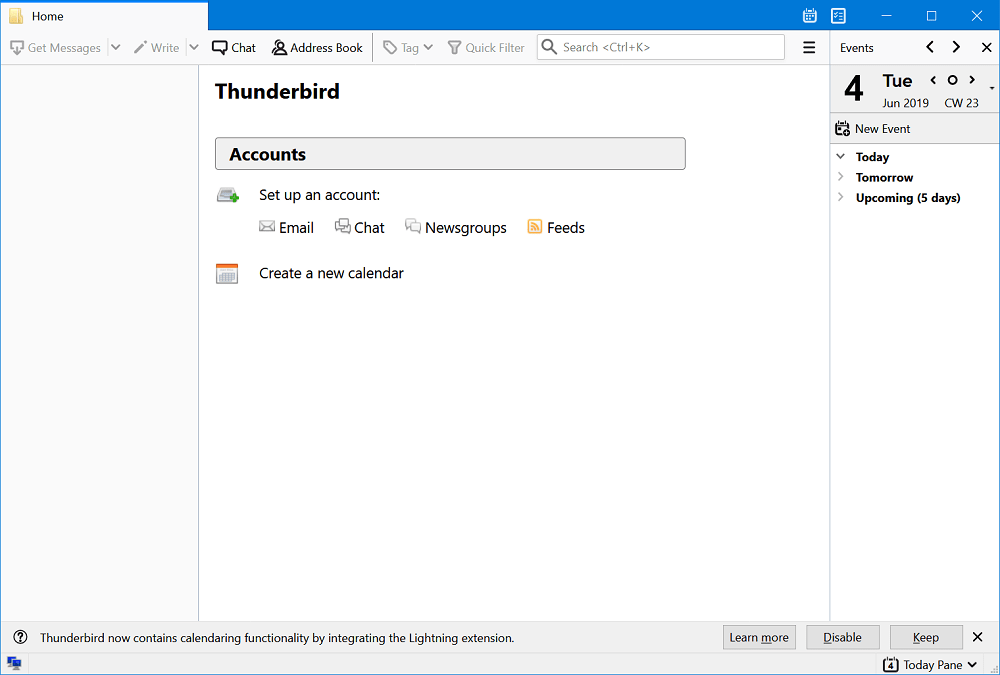Click Create a new calendar
The height and width of the screenshot is (675, 1000).
(331, 273)
